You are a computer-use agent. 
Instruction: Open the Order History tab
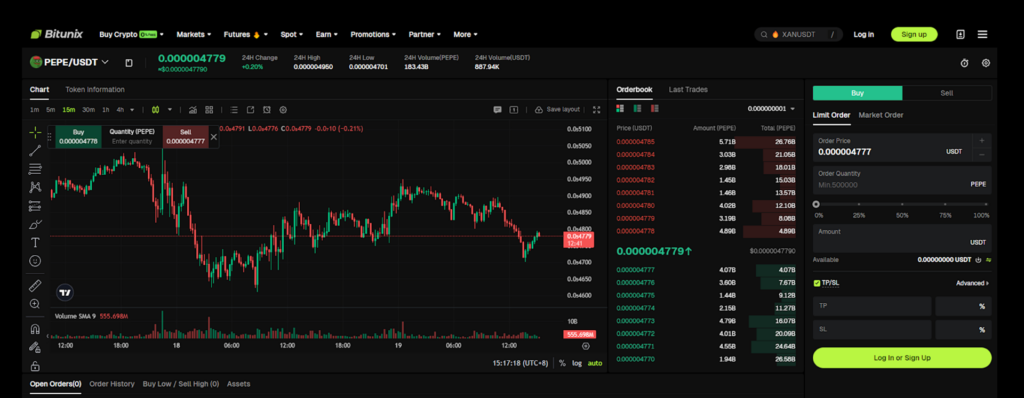[112, 384]
